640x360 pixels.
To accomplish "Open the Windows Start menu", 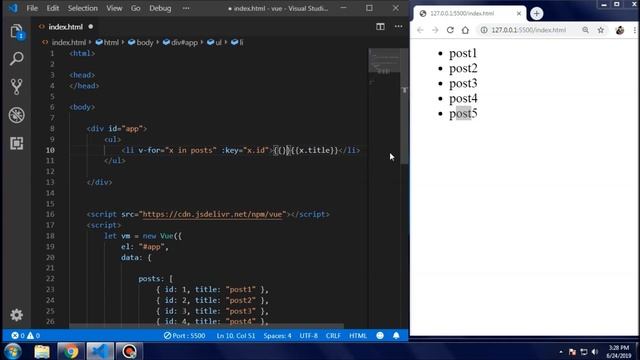I will tap(13, 351).
